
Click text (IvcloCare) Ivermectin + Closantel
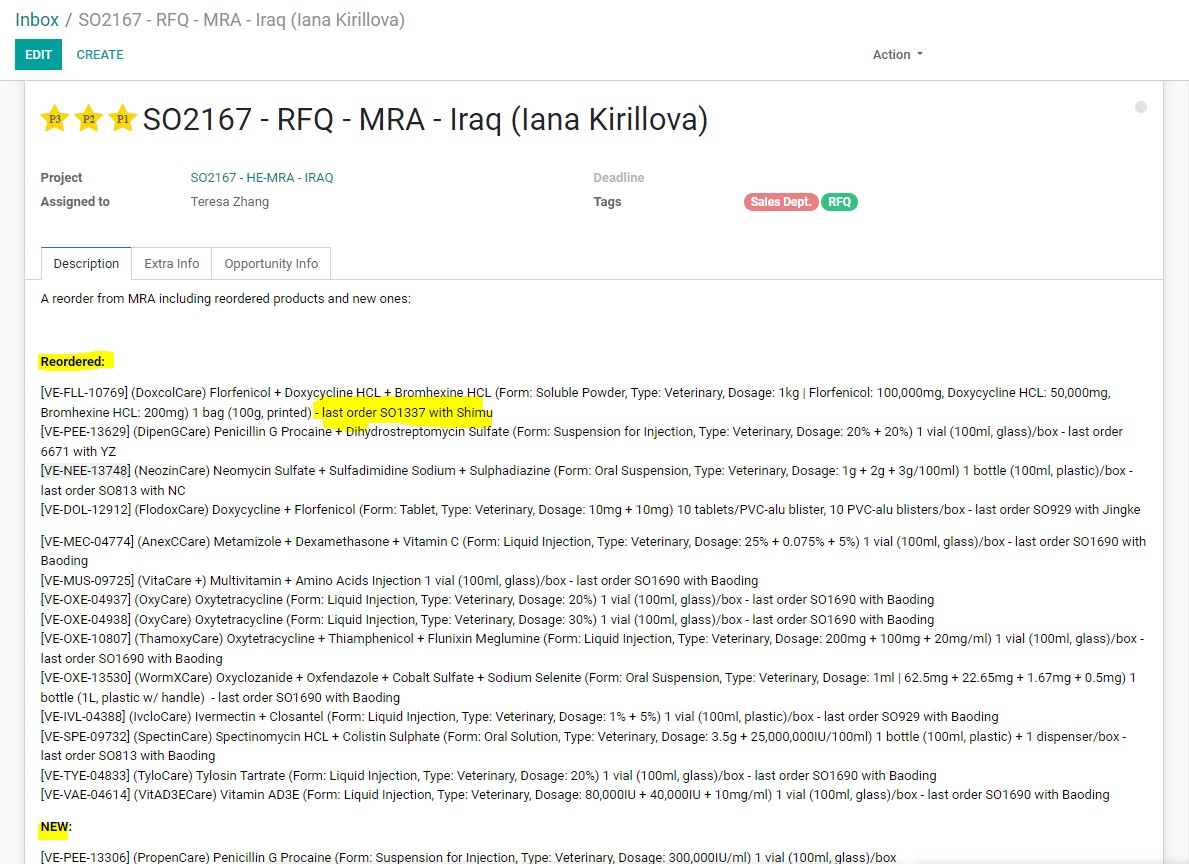(227, 717)
